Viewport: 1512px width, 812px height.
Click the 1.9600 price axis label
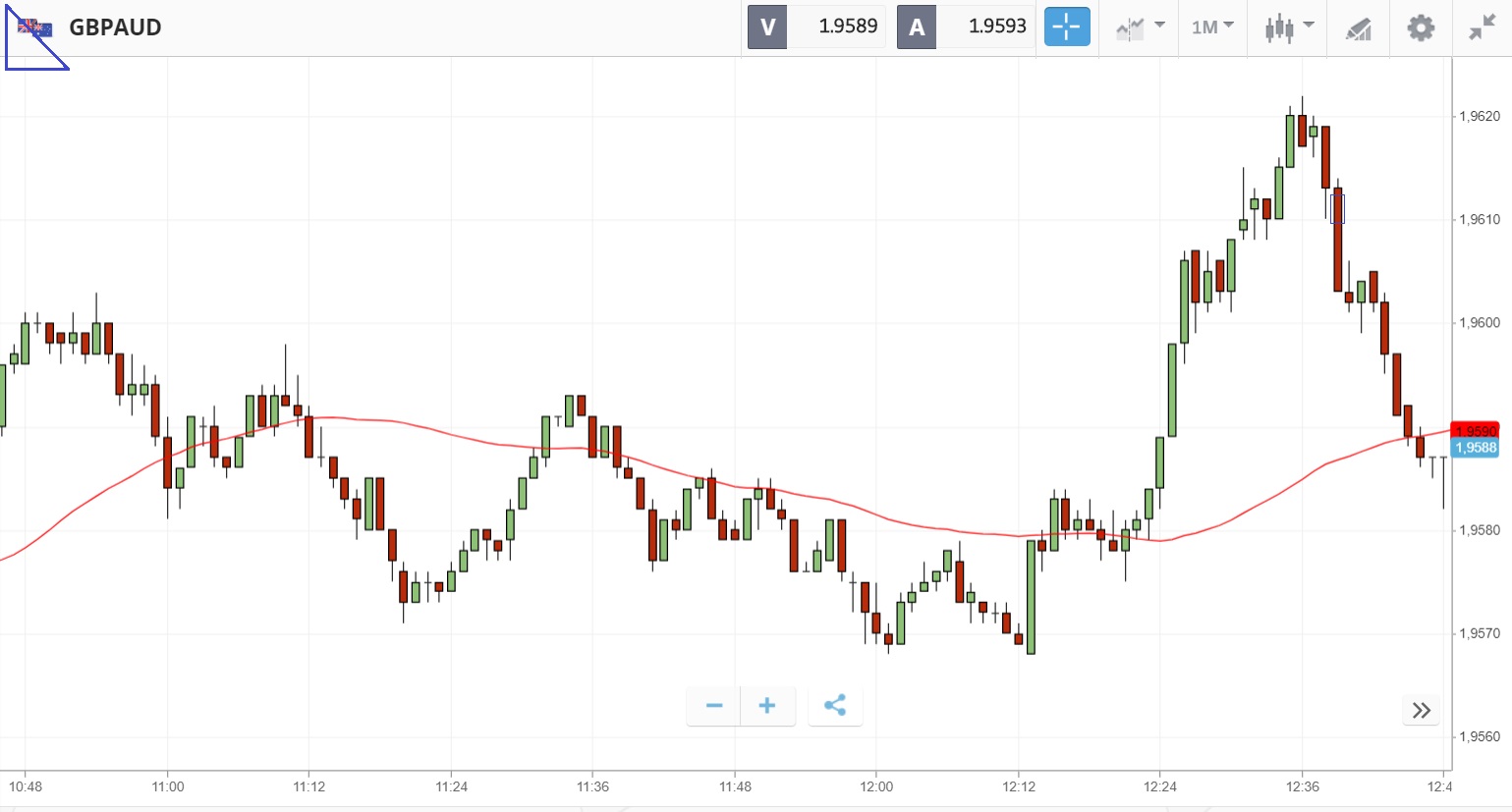coord(1479,323)
